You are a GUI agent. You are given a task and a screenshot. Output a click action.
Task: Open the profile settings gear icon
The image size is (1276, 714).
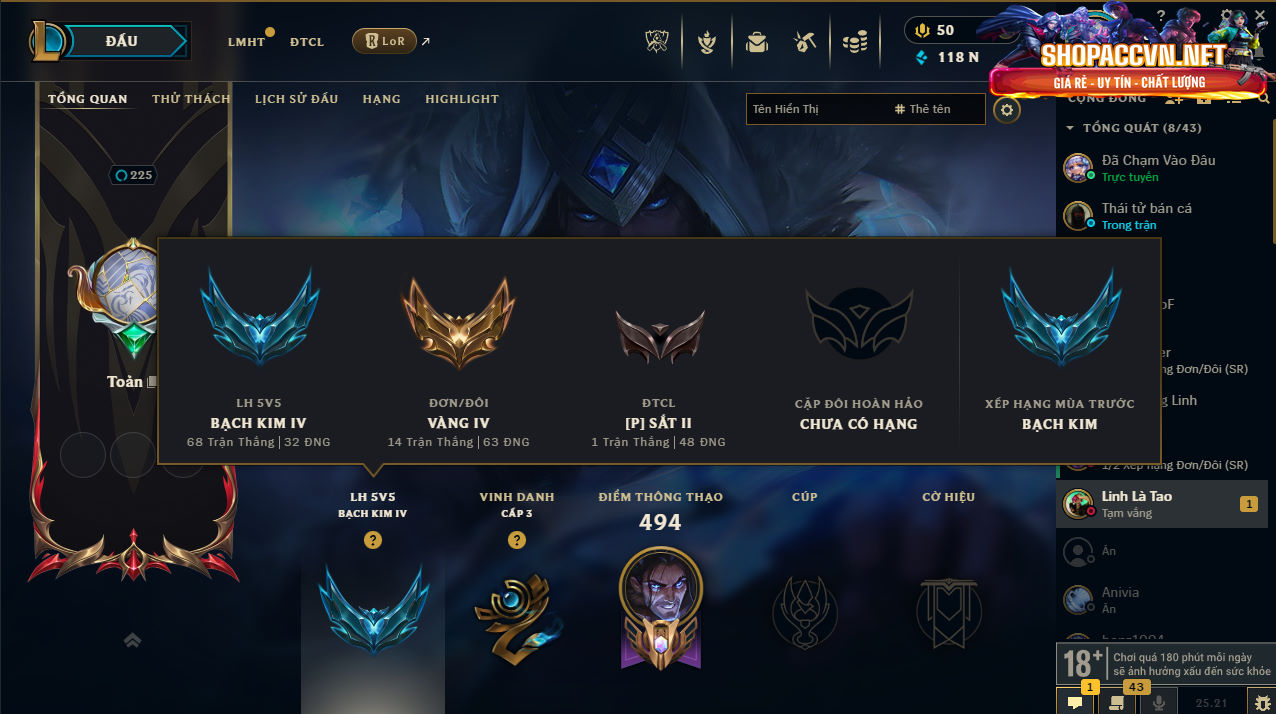(1007, 110)
